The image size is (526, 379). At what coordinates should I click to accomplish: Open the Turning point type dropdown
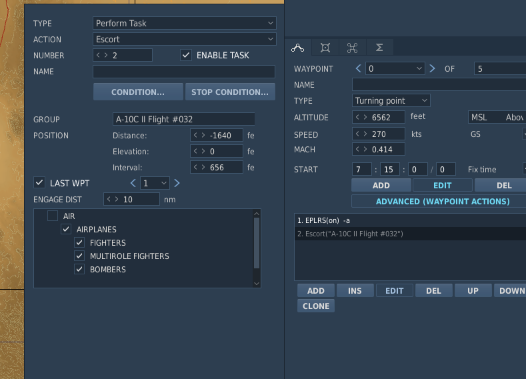pyautogui.click(x=391, y=101)
